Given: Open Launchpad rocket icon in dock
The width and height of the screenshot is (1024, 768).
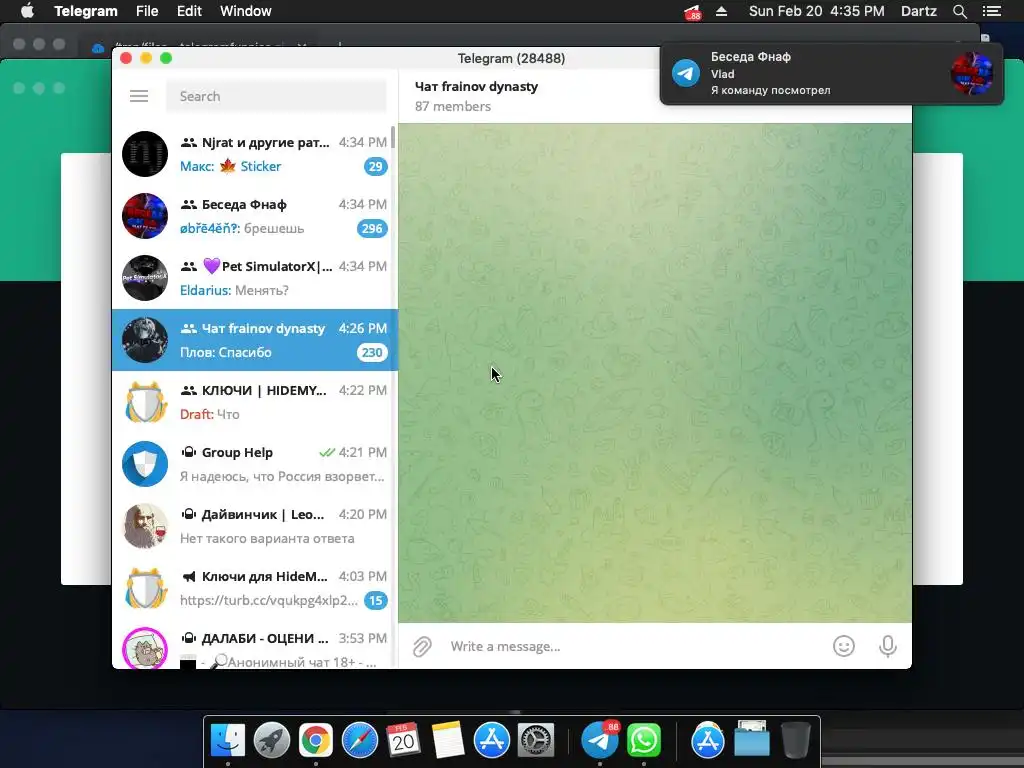Looking at the screenshot, I should click(x=272, y=741).
